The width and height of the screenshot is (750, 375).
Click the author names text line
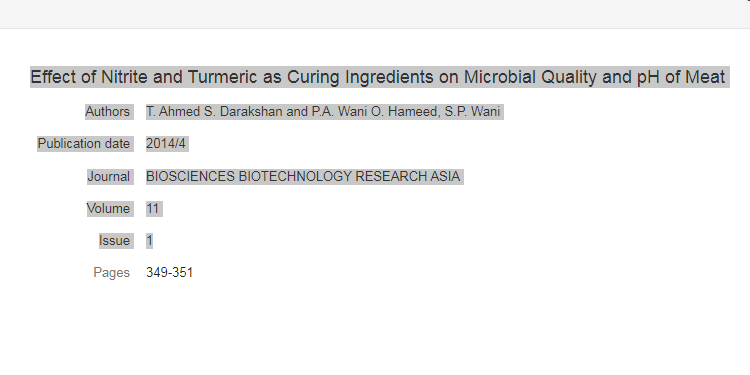pyautogui.click(x=323, y=111)
